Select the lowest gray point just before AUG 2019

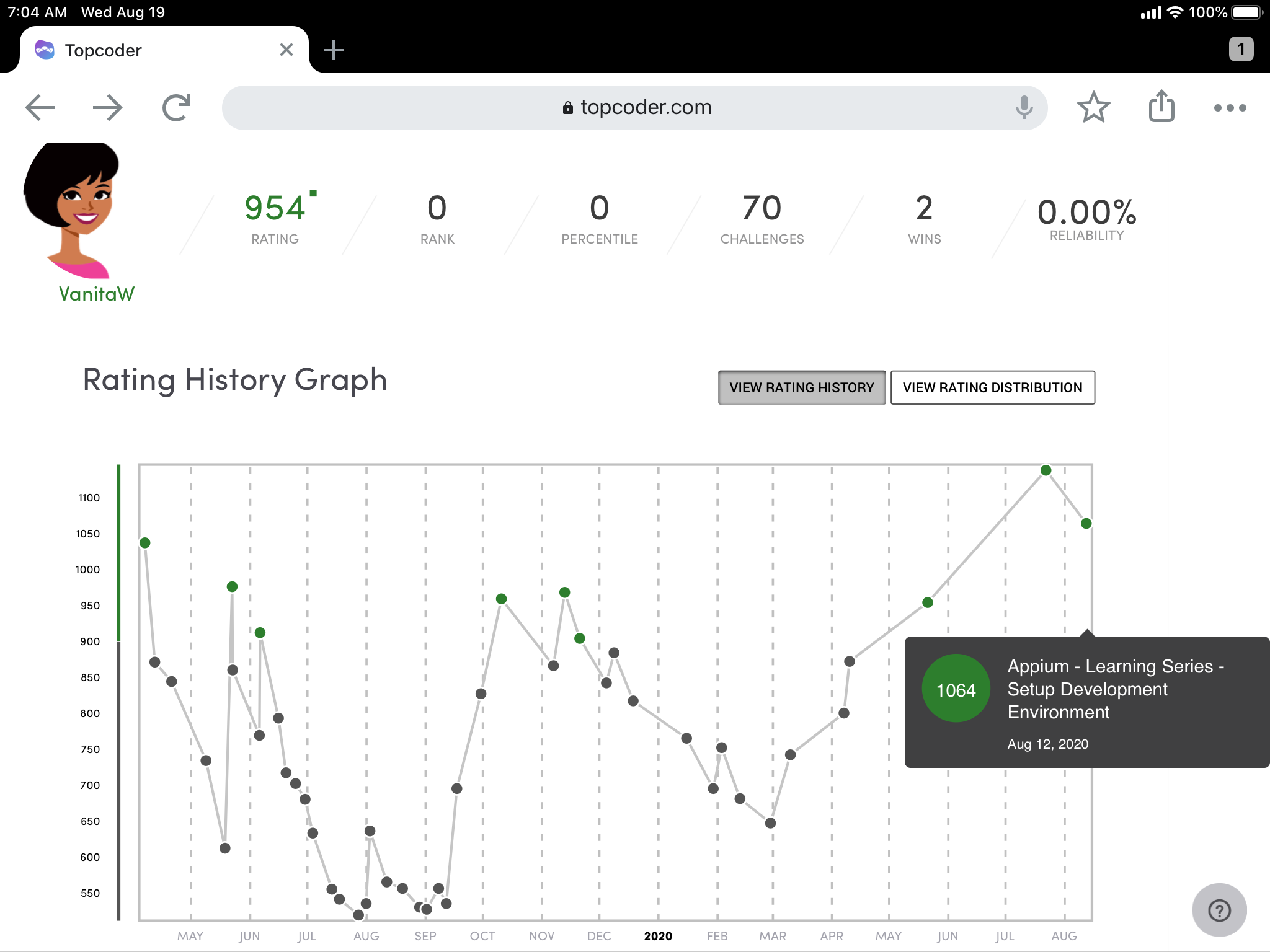pos(358,915)
